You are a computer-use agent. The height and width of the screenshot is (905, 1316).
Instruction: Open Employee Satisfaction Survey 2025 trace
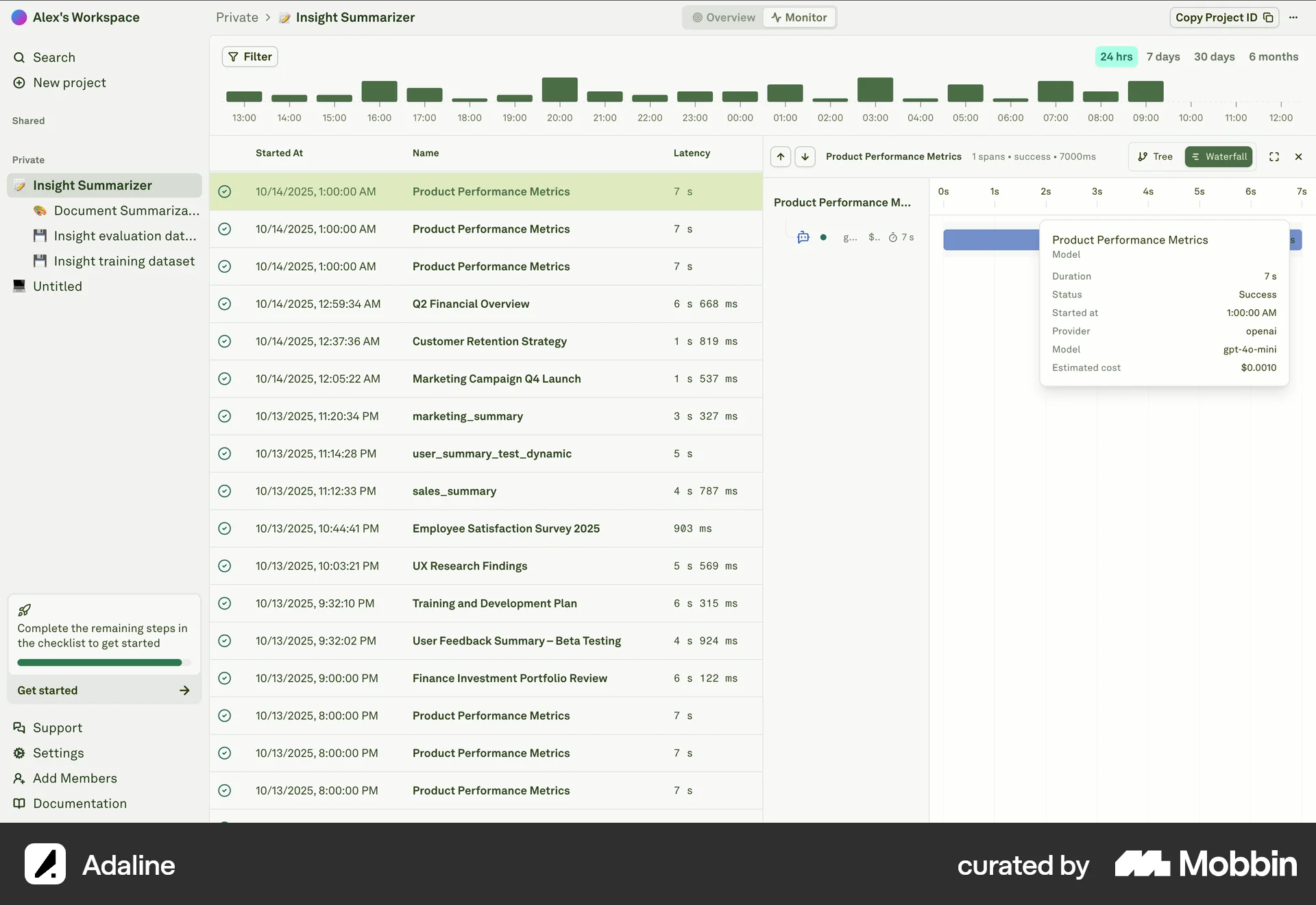[x=486, y=529]
